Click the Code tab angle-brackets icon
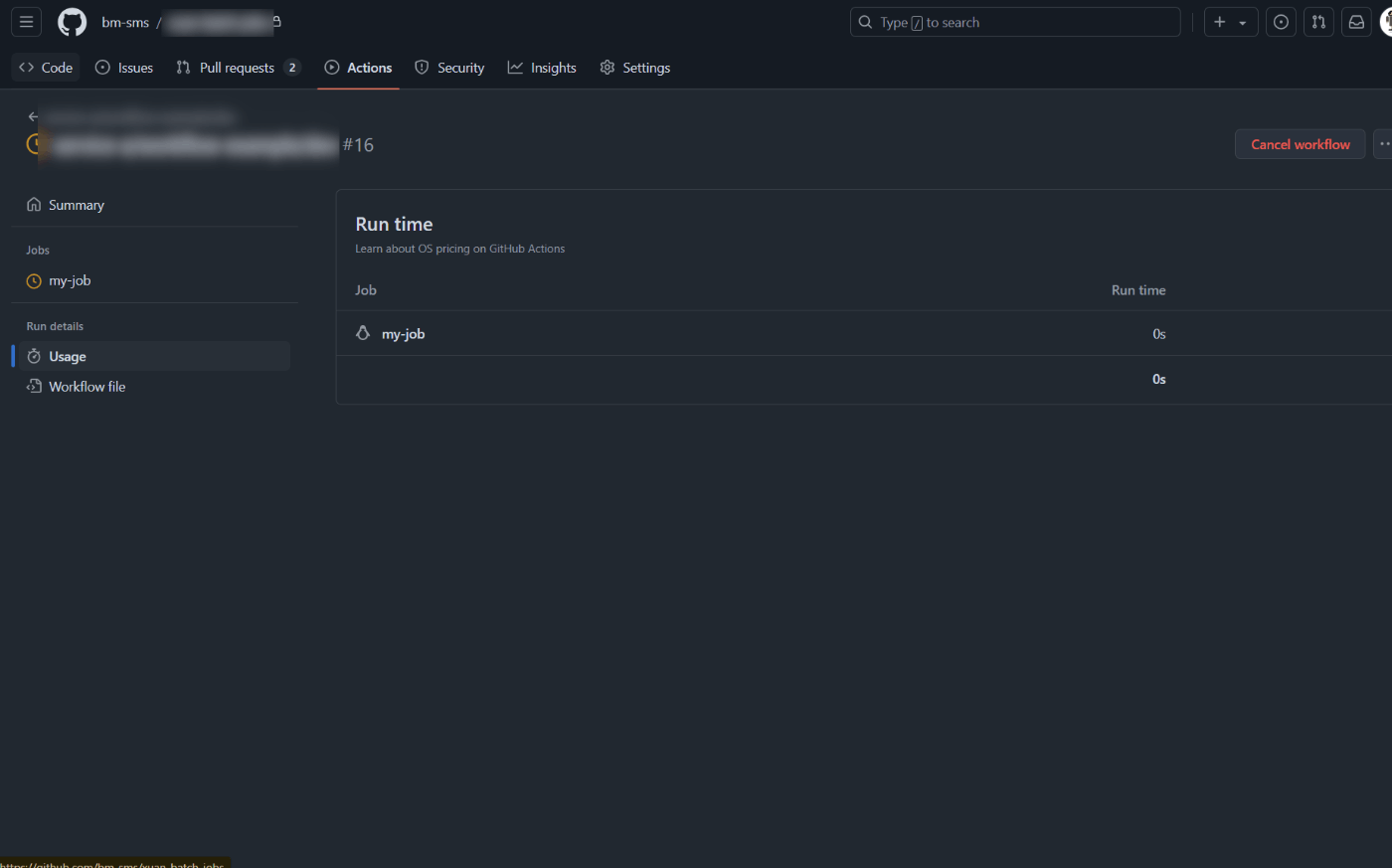1392x868 pixels. [27, 68]
